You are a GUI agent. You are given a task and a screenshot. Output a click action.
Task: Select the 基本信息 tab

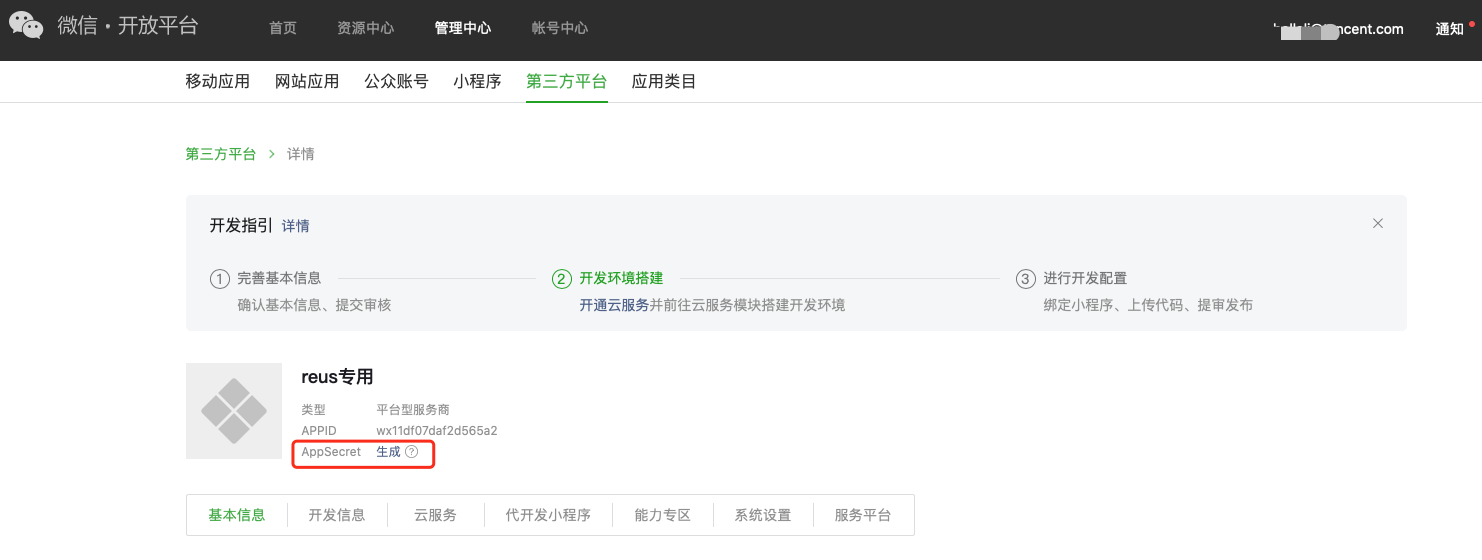point(237,515)
